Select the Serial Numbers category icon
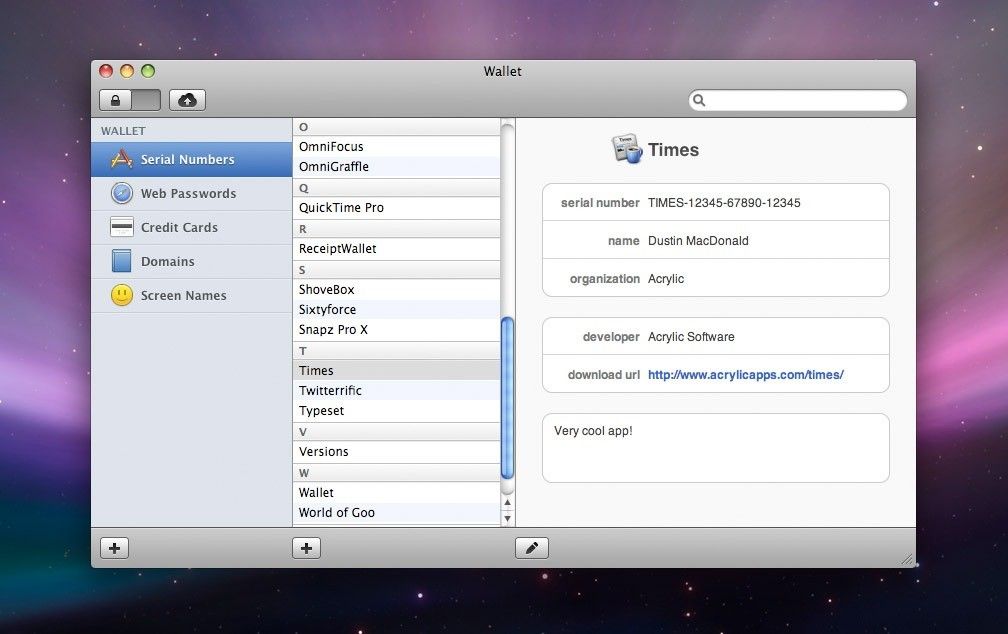 coord(122,158)
